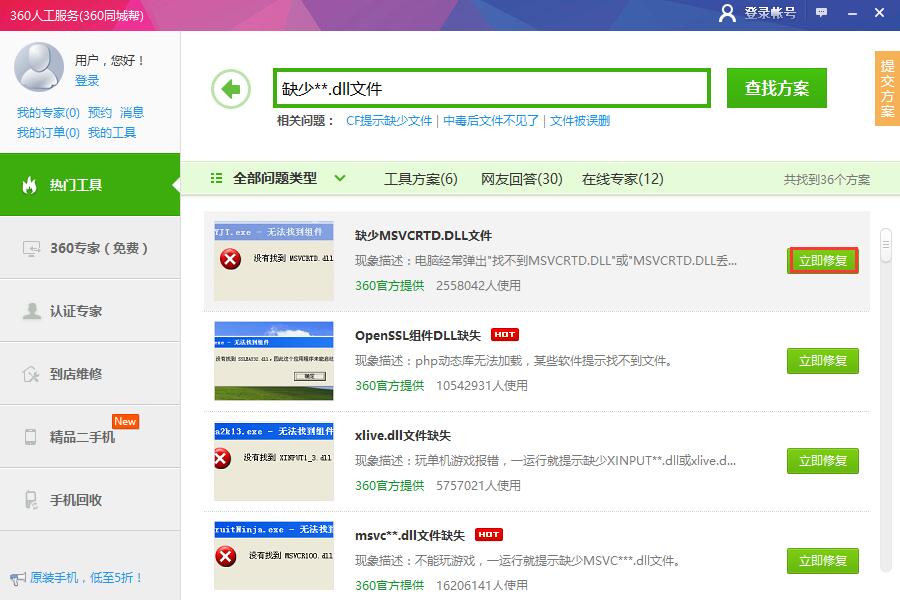Open the 预约 link
This screenshot has width=900, height=600.
pos(100,113)
